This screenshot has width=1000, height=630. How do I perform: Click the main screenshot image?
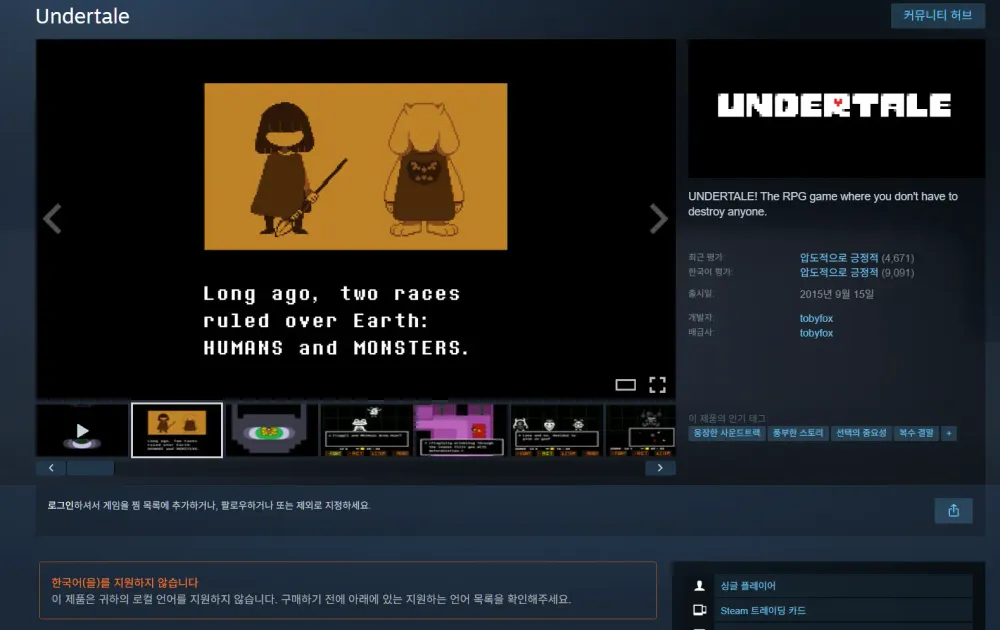[x=356, y=219]
